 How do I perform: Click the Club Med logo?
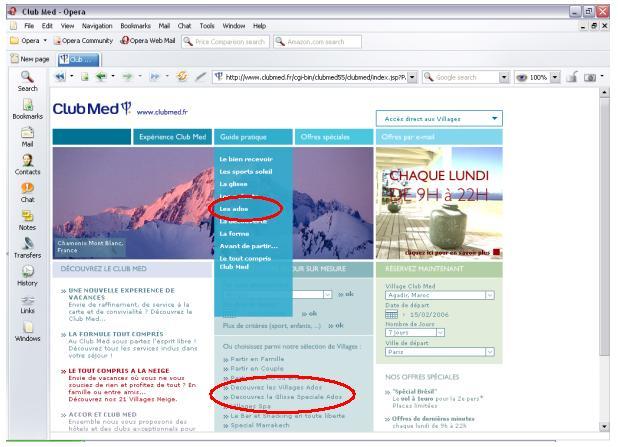click(92, 109)
